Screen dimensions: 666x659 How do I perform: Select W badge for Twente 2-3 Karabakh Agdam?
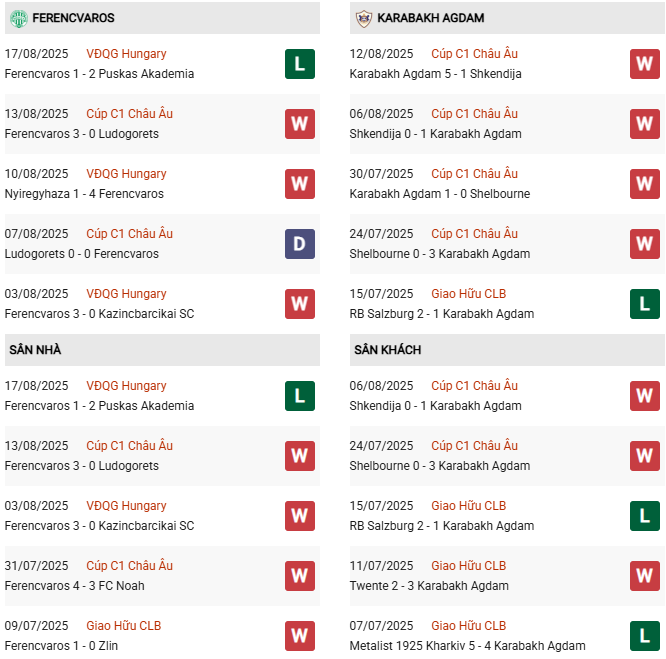645,576
